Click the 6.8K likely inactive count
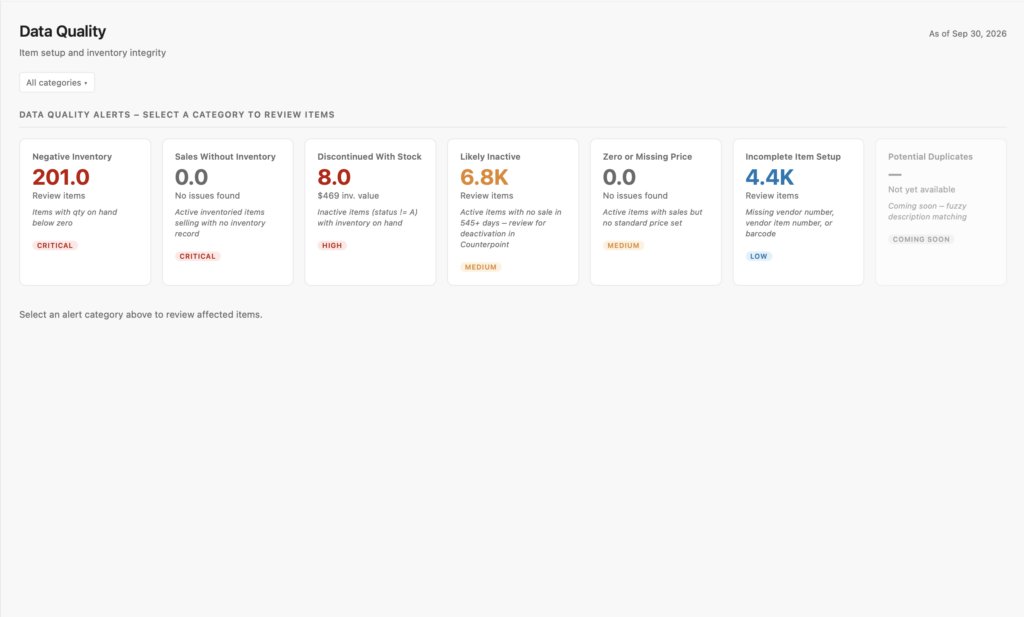The height and width of the screenshot is (617, 1024). (484, 177)
